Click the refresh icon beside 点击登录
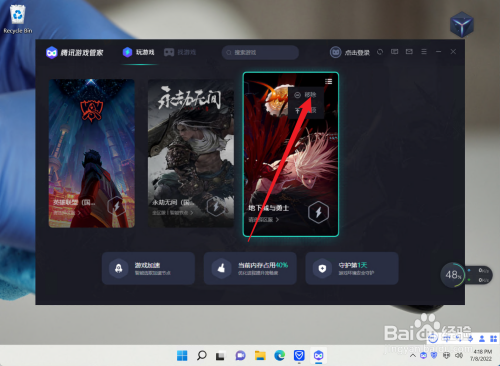500x366 pixels. [380, 52]
